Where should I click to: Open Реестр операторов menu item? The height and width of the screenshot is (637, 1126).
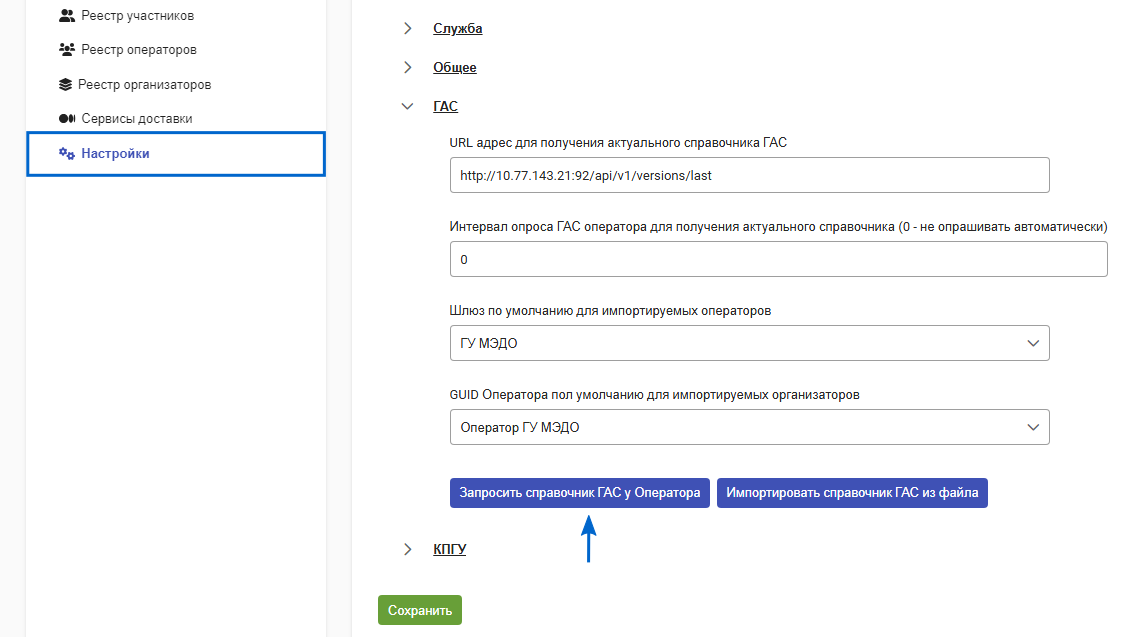[x=139, y=50]
